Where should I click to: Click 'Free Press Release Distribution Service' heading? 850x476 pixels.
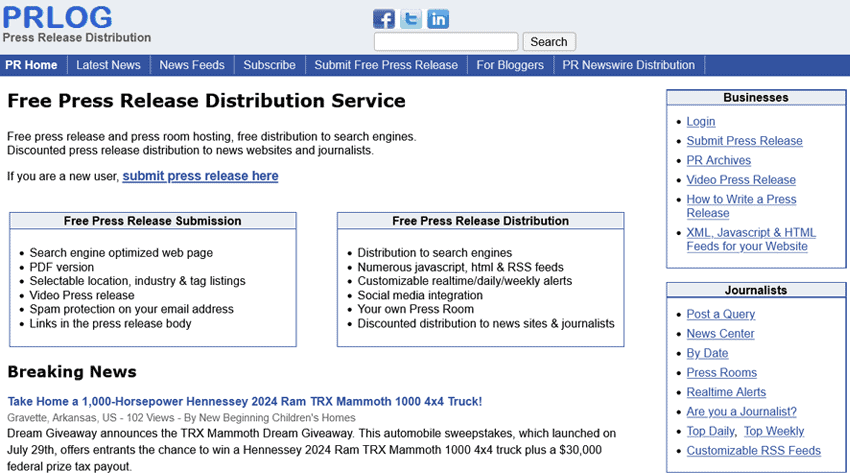click(207, 101)
